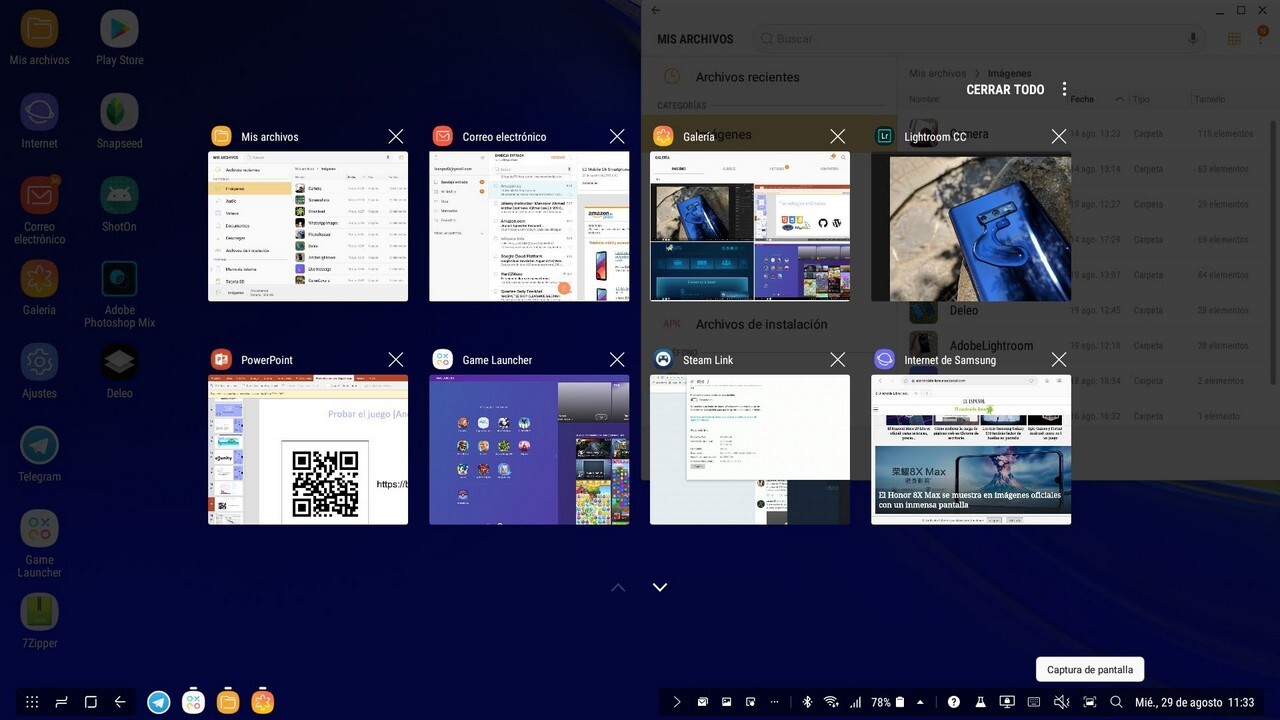Launch ShotOn app from desktop
Viewport: 1280px width, 720px height.
click(x=119, y=204)
